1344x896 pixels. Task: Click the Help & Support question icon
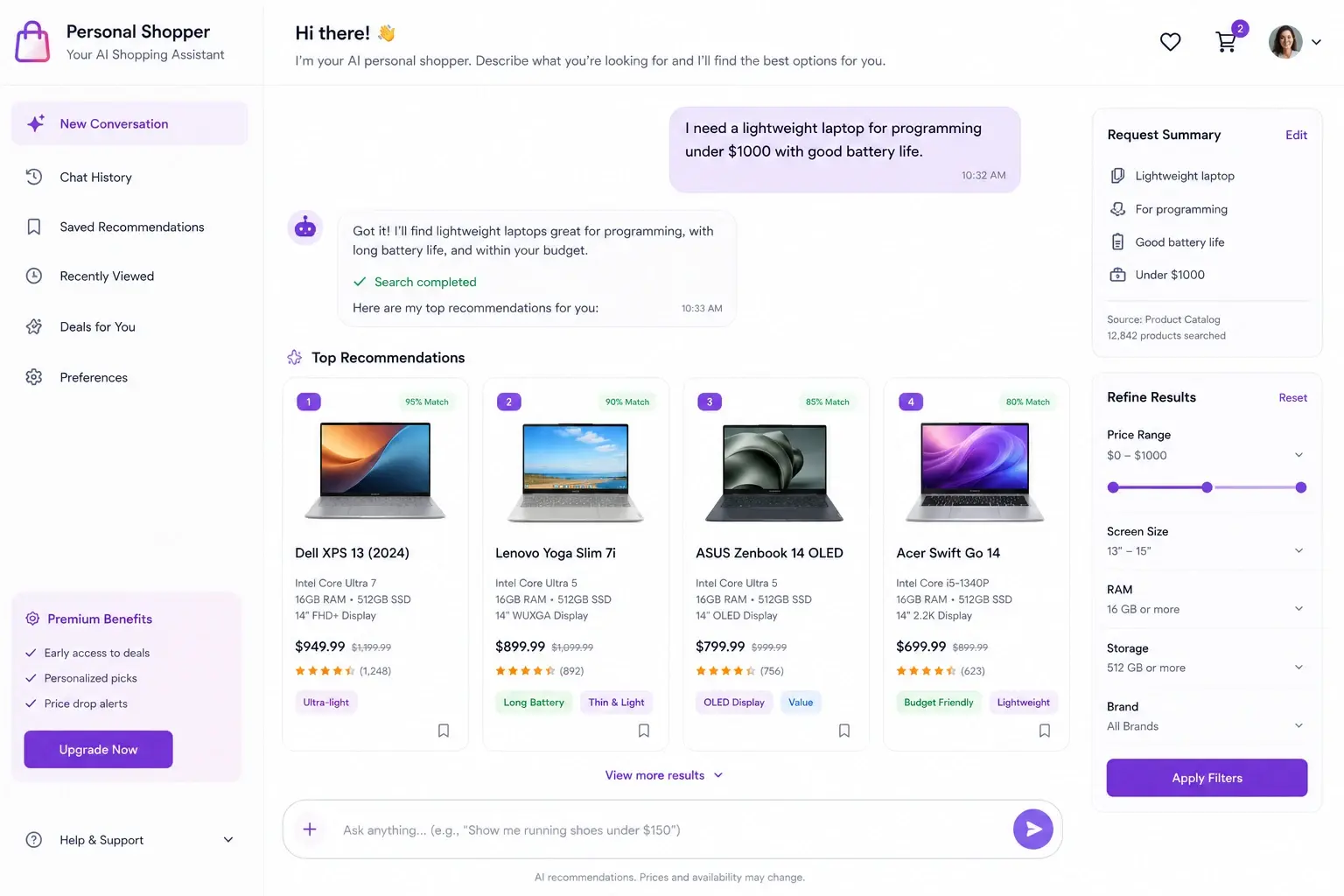[x=34, y=840]
